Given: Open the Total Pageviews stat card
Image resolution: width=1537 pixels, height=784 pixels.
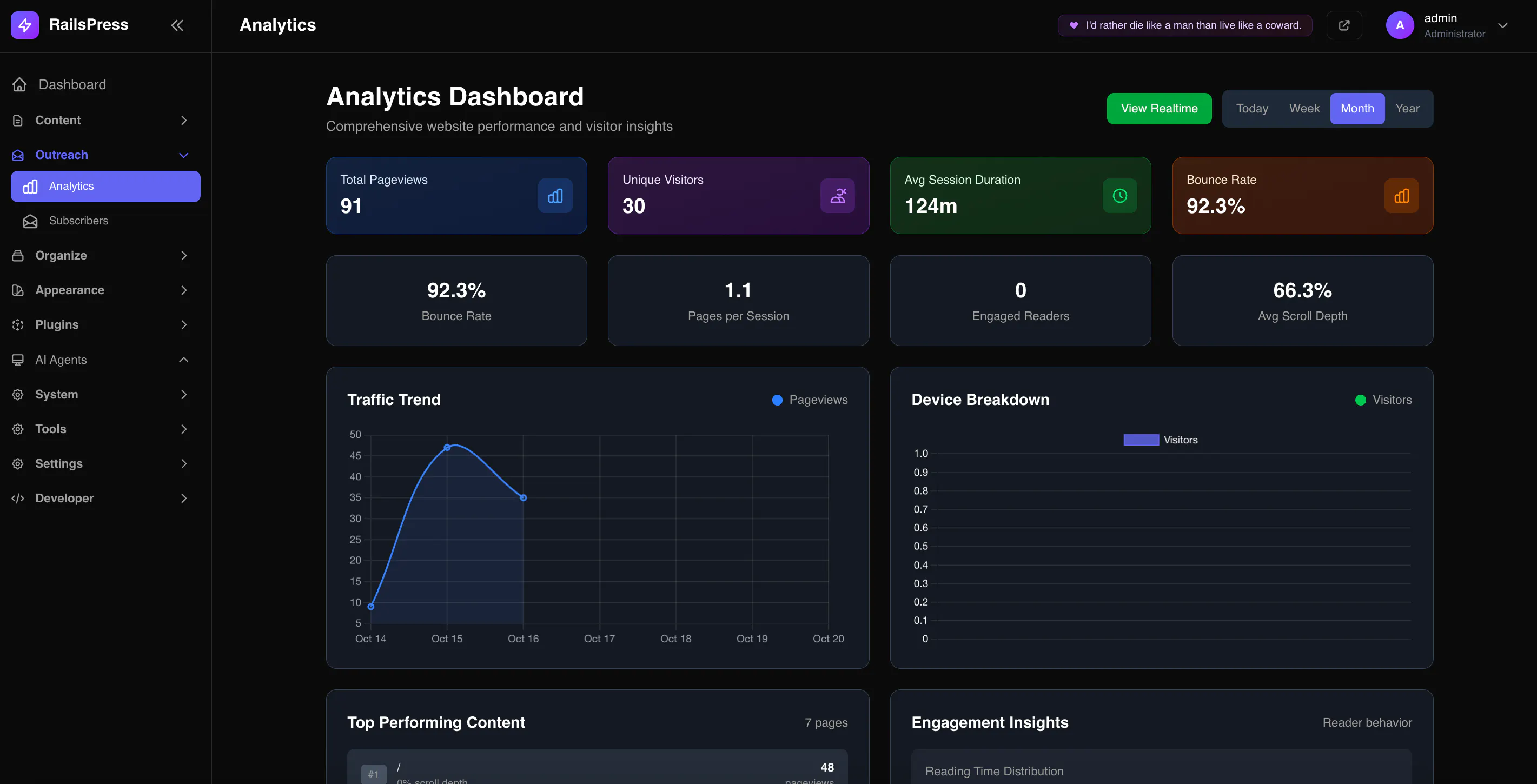Looking at the screenshot, I should [x=456, y=196].
